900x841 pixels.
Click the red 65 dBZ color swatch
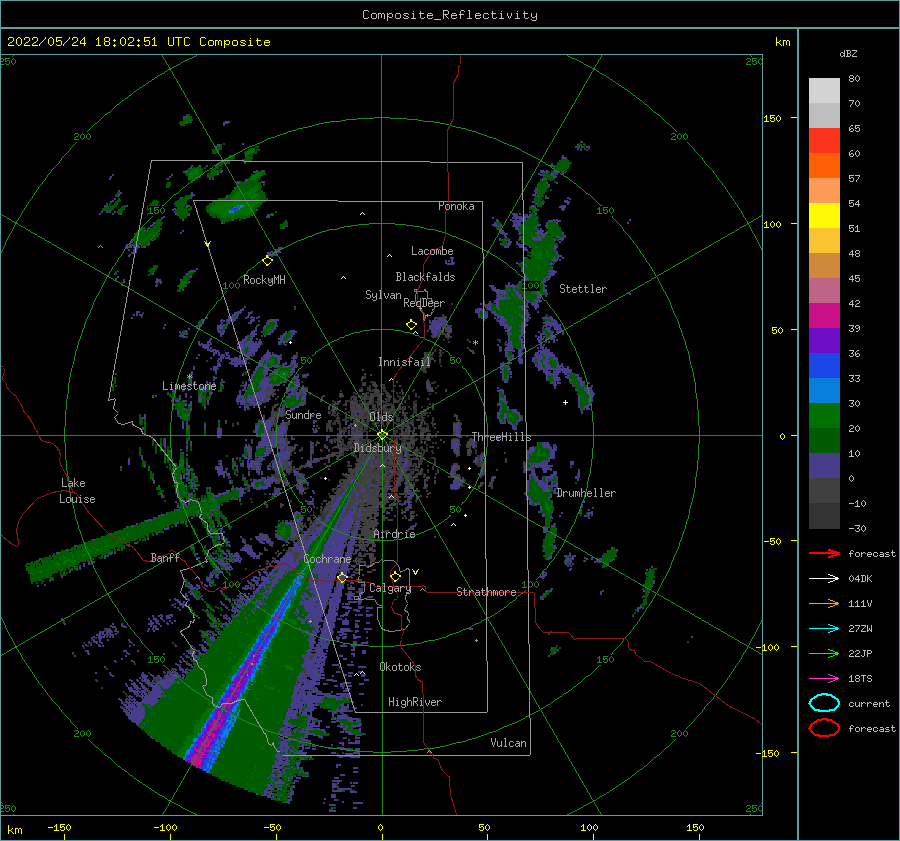(x=824, y=140)
